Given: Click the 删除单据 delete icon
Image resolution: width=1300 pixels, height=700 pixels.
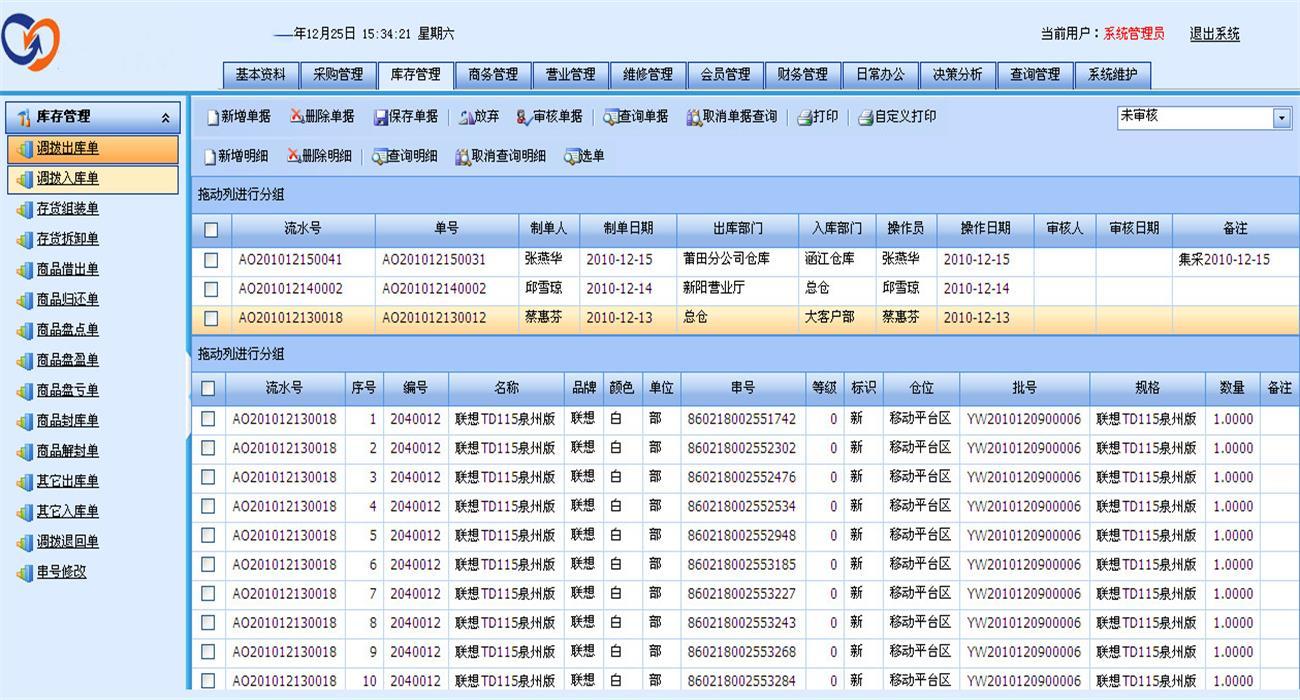Looking at the screenshot, I should [295, 116].
